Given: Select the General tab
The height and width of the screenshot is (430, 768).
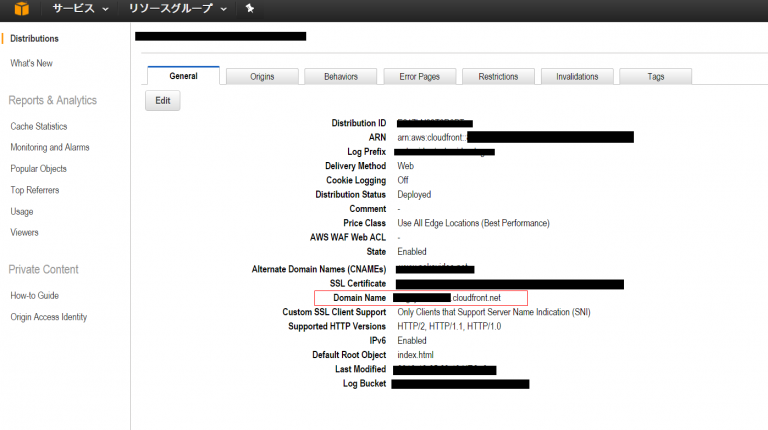Looking at the screenshot, I should (183, 76).
